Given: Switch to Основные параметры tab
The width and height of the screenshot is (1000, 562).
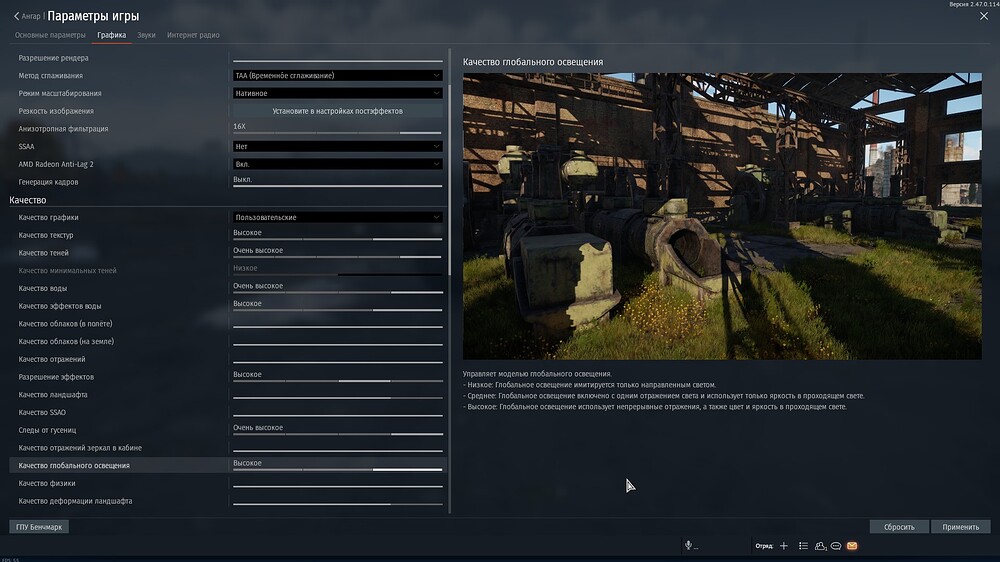Looking at the screenshot, I should [x=50, y=35].
